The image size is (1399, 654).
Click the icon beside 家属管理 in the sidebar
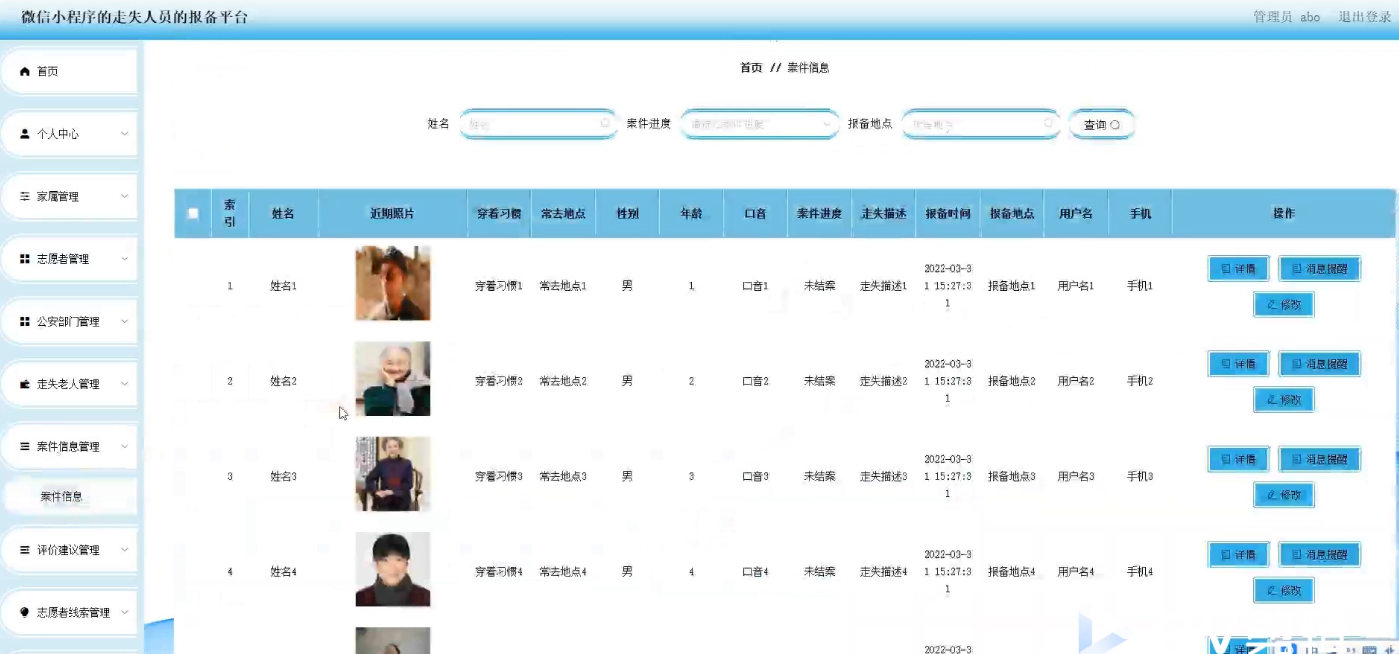(25, 197)
